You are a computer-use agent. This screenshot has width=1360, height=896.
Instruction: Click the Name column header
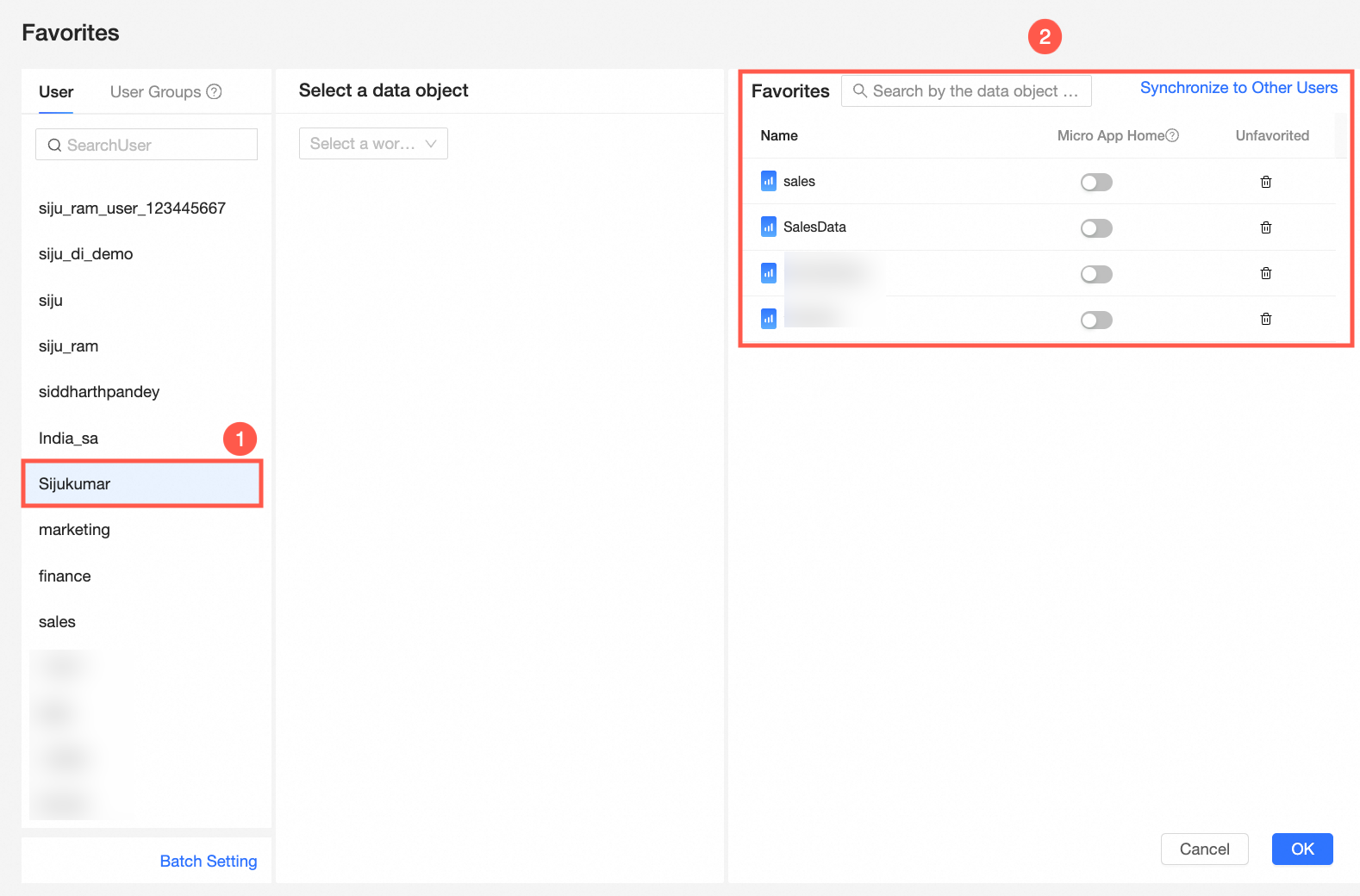779,135
